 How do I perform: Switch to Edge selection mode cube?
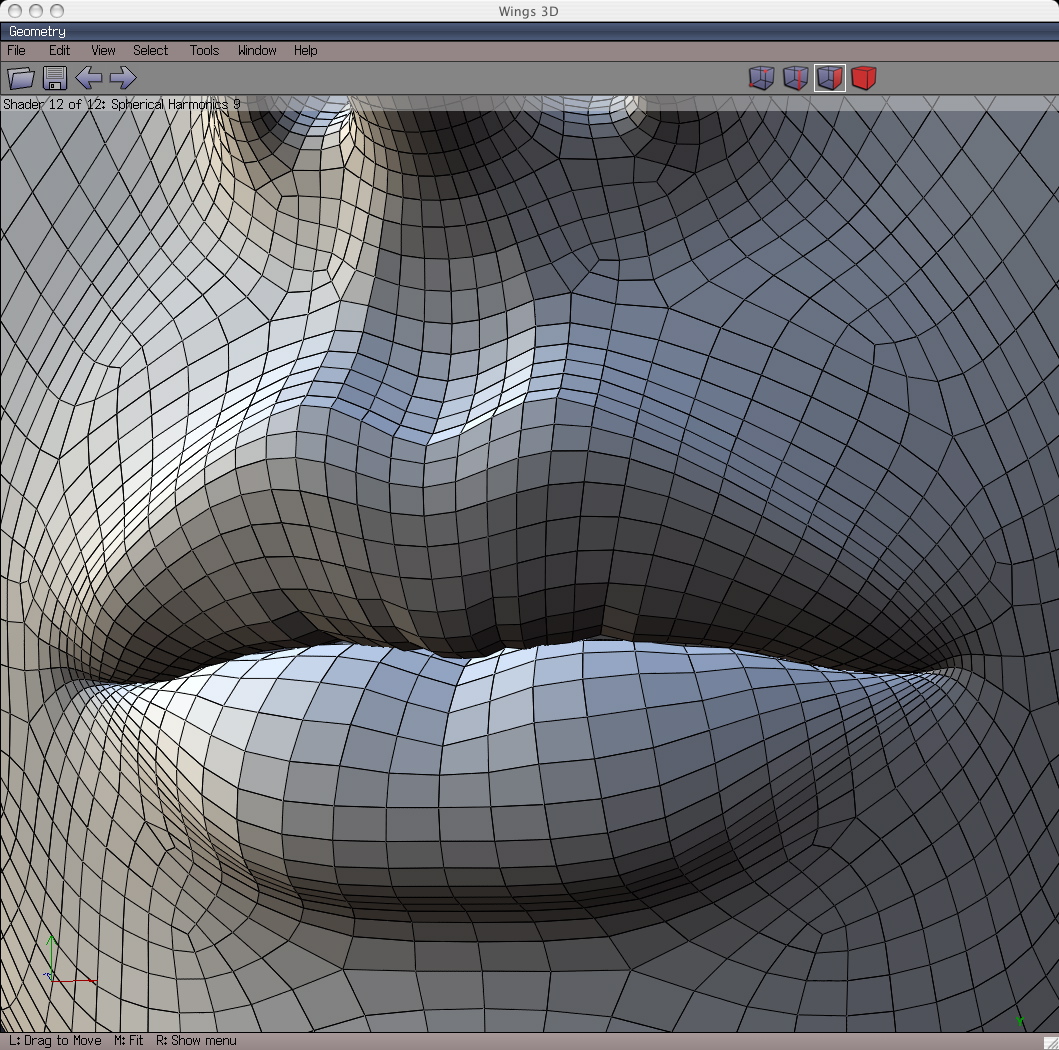796,78
